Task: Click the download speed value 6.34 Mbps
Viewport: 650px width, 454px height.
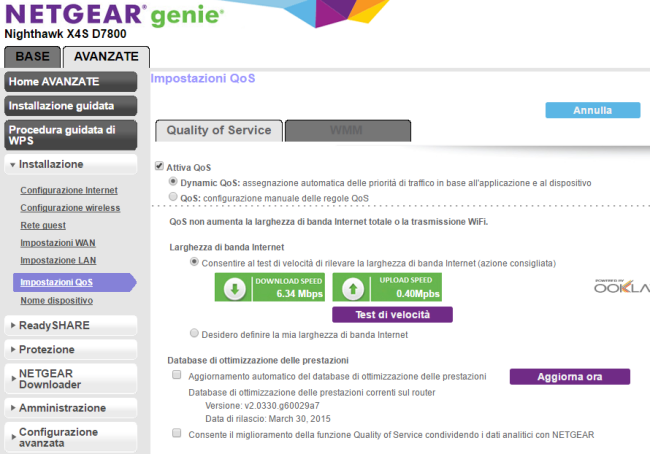Action: click(x=299, y=294)
